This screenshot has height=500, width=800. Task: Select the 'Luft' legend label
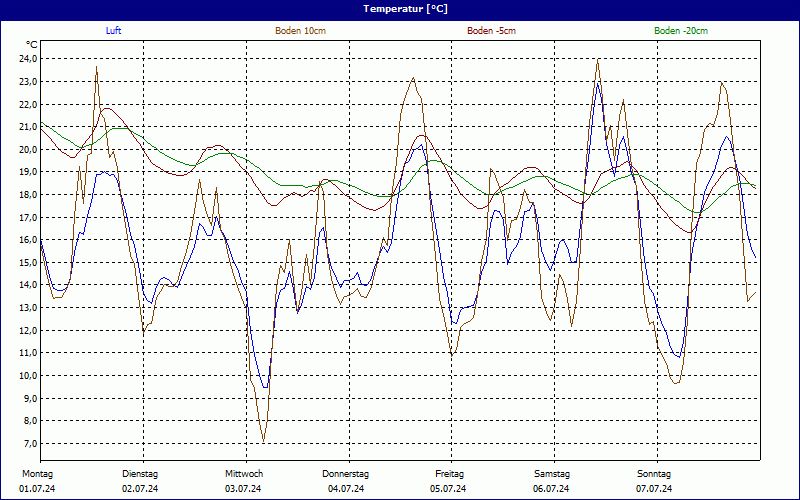[113, 31]
